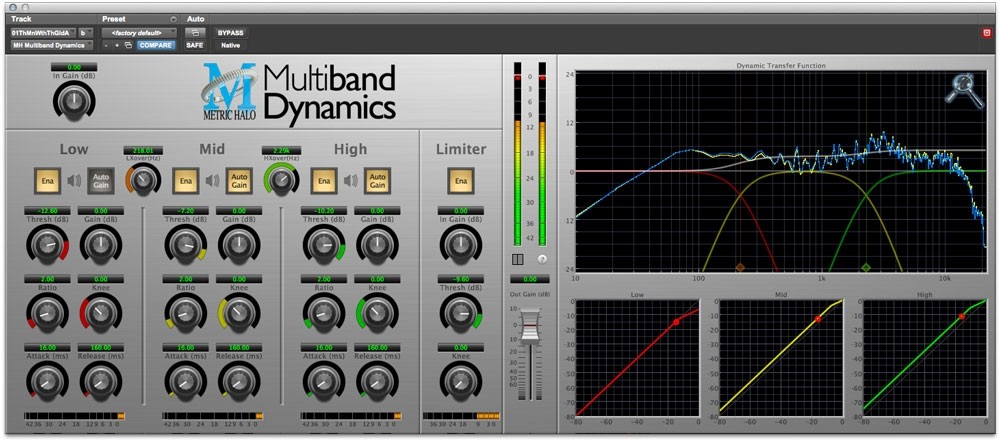Select next preset with plus button
The width and height of the screenshot is (1000, 441).
pyautogui.click(x=117, y=45)
